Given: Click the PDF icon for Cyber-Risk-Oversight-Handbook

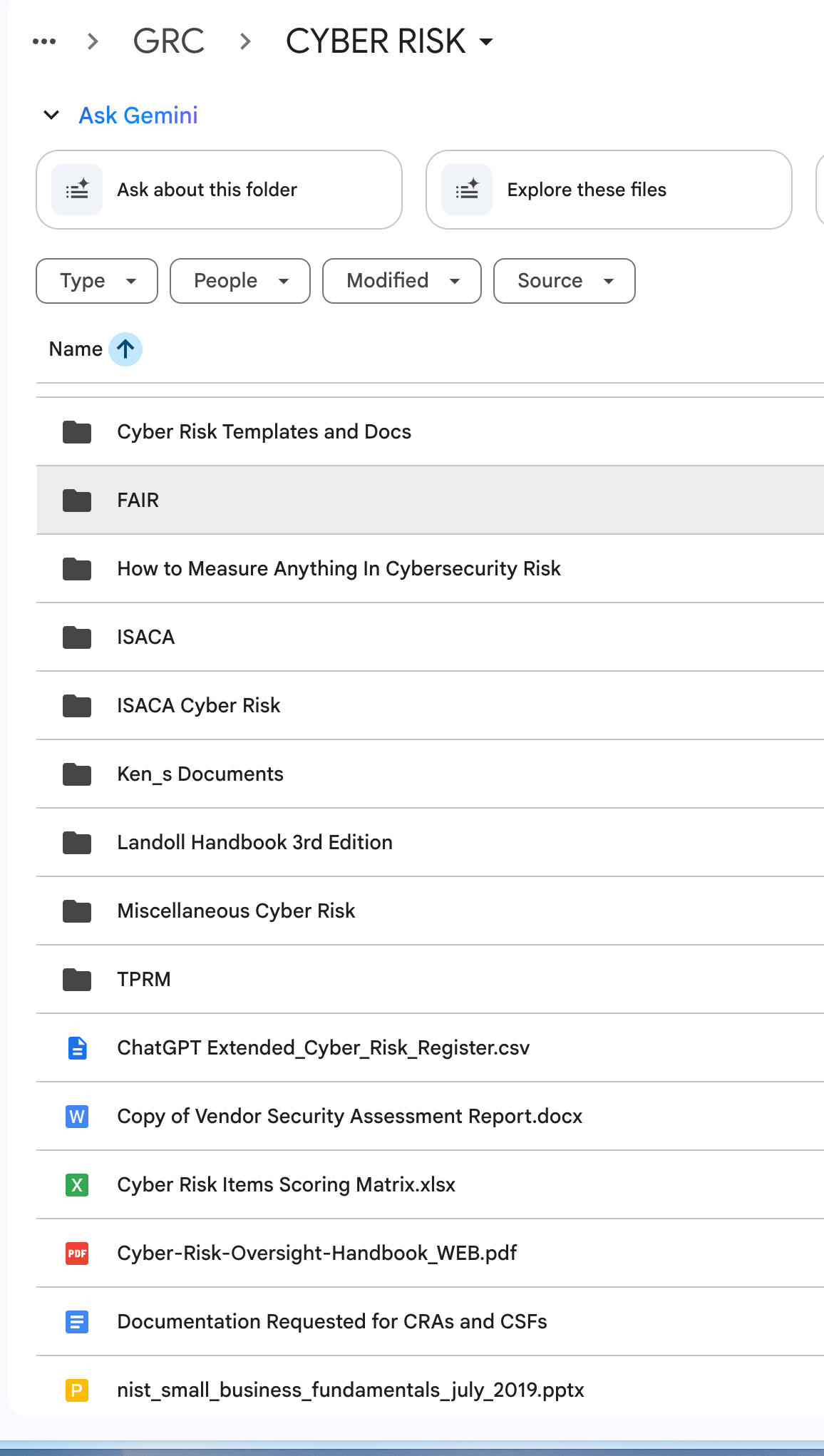Looking at the screenshot, I should click(77, 1254).
